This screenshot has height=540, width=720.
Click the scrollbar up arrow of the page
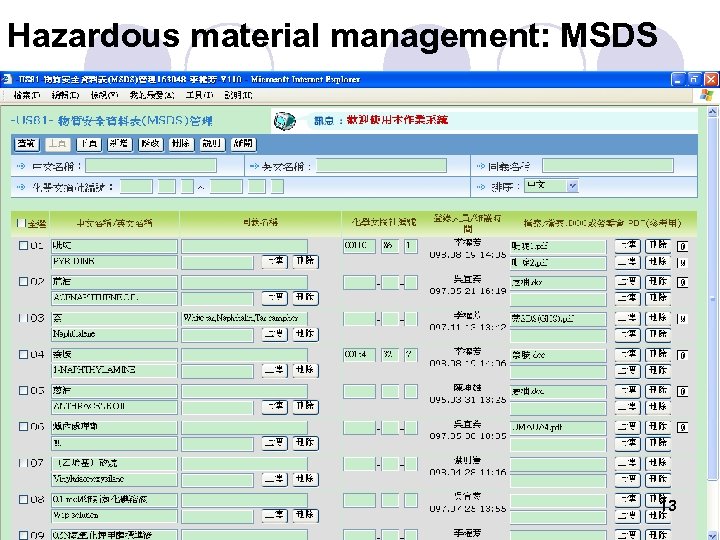pos(712,112)
